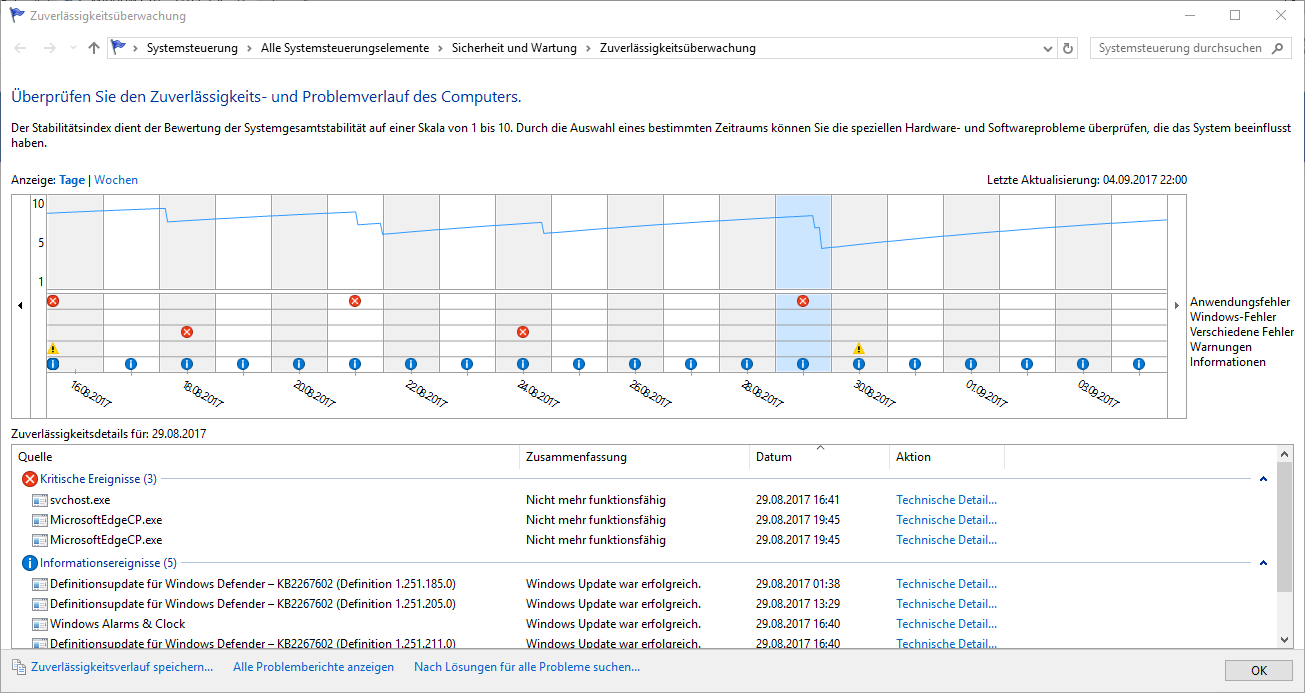Go up one level in Control Panel
Image resolution: width=1305 pixels, height=693 pixels.
click(x=94, y=48)
